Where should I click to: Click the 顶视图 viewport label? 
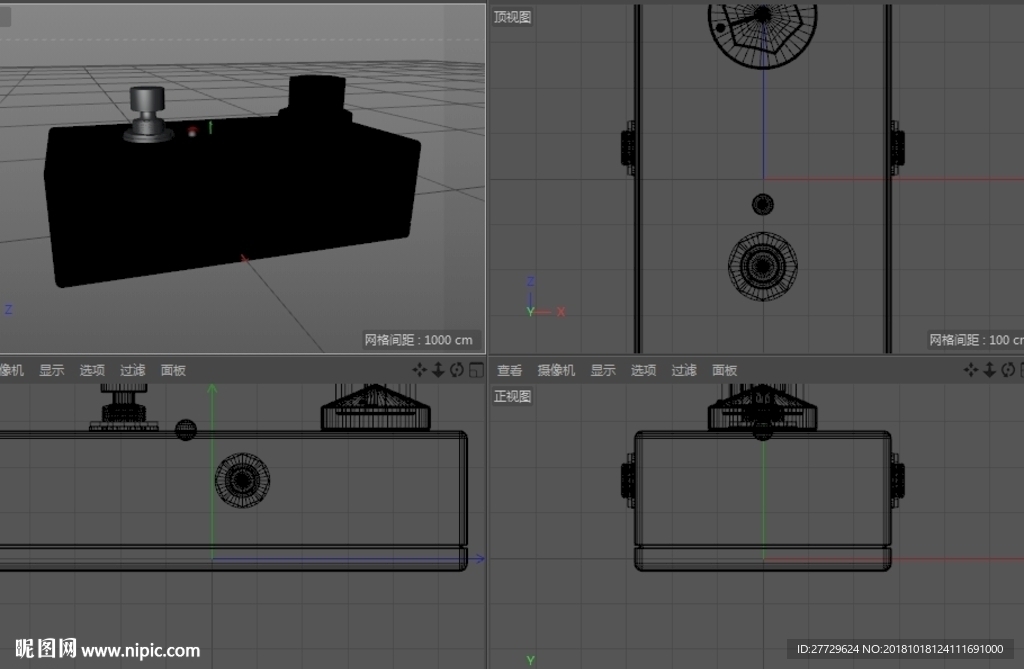512,17
